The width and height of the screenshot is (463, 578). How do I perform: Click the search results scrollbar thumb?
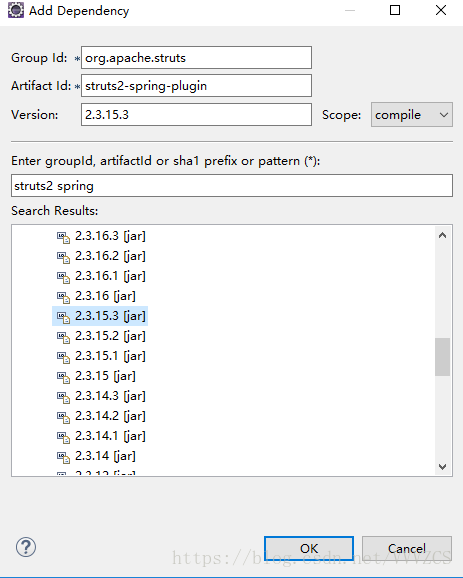coord(442,357)
